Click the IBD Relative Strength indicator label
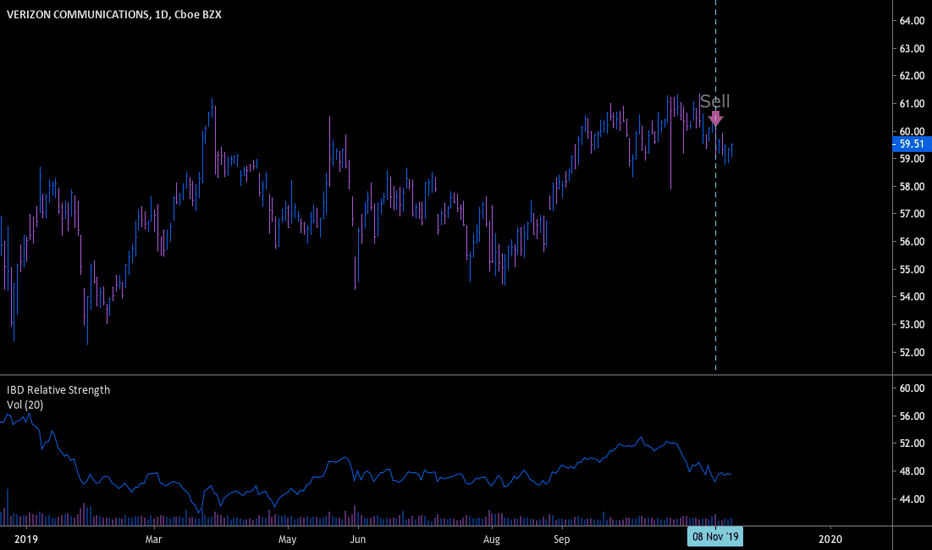The height and width of the screenshot is (550, 932). point(58,390)
